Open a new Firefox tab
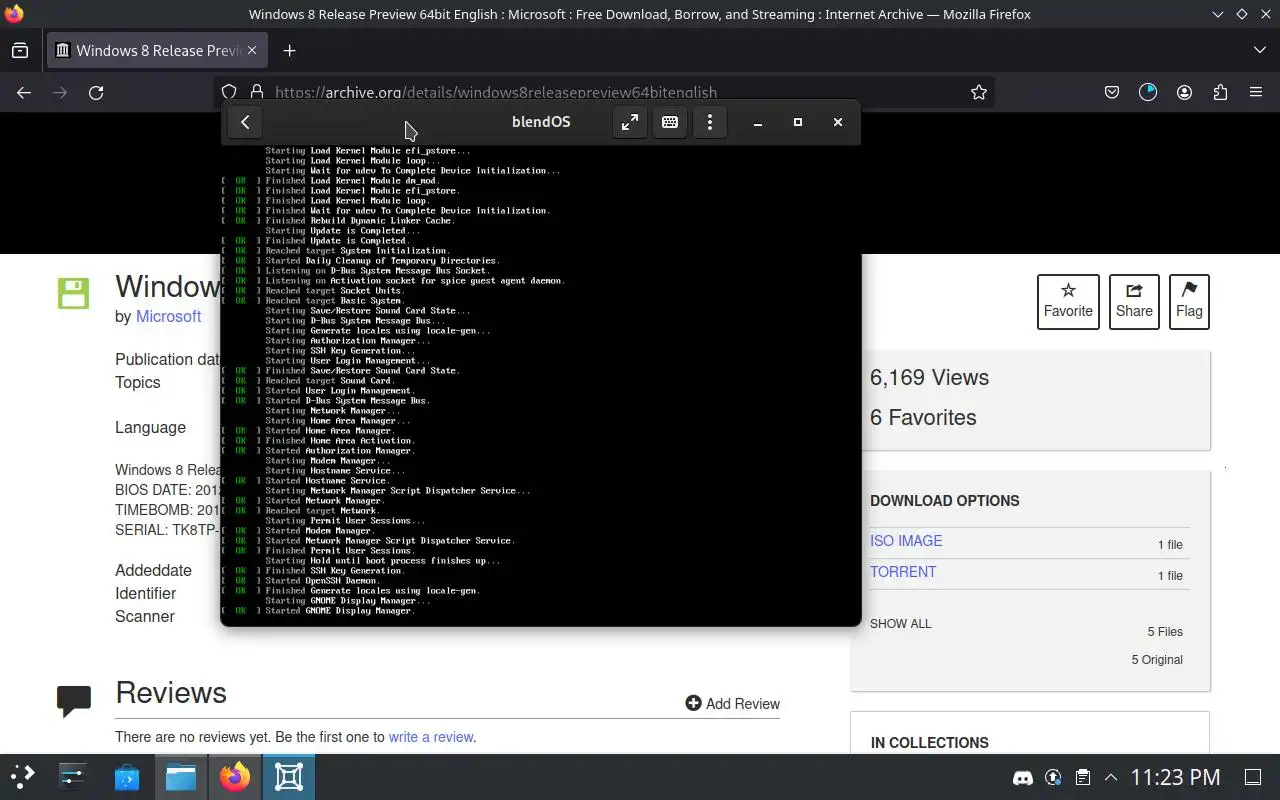The width and height of the screenshot is (1280, 800). pos(289,50)
